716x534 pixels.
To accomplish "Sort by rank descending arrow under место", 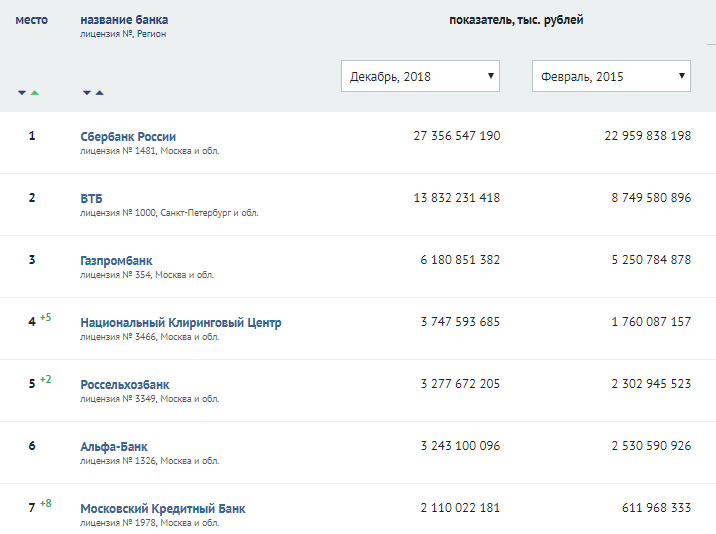I will point(22,93).
